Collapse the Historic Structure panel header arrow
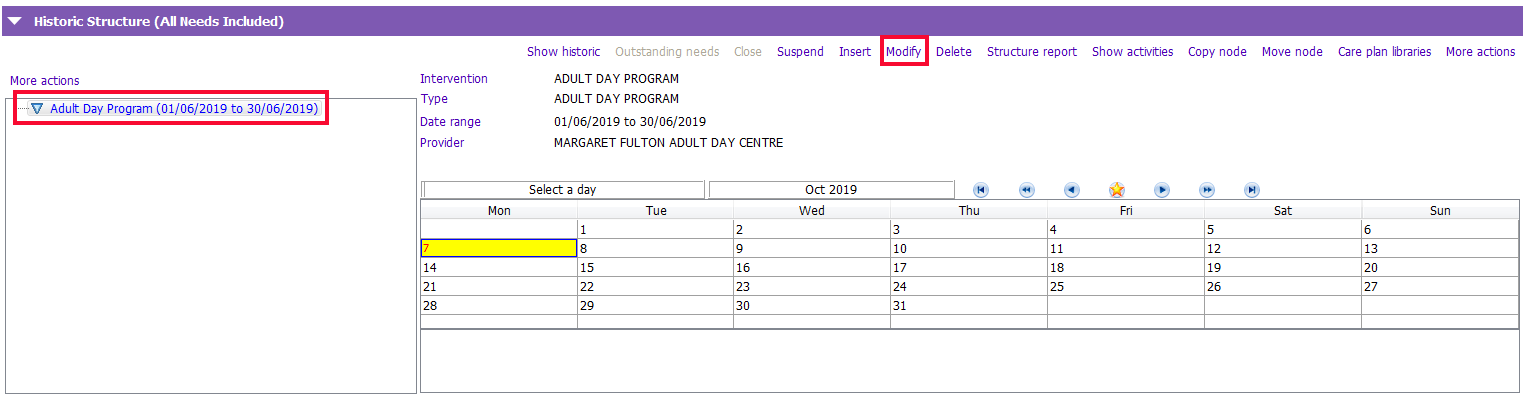 pyautogui.click(x=15, y=21)
